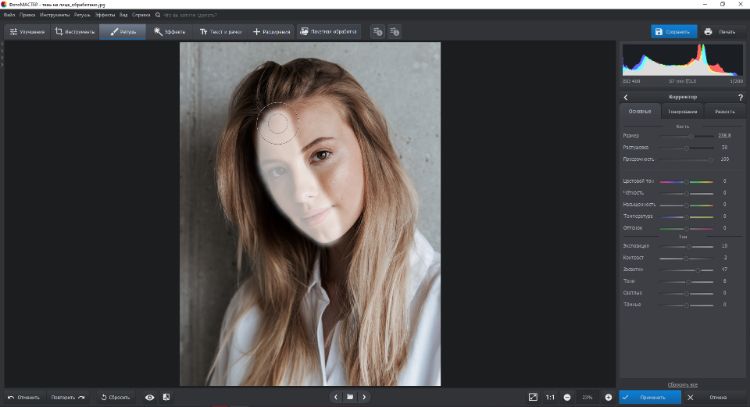750x407 pixels.
Task: Open the Улучшения tab in the toolbar
Action: pyautogui.click(x=27, y=32)
